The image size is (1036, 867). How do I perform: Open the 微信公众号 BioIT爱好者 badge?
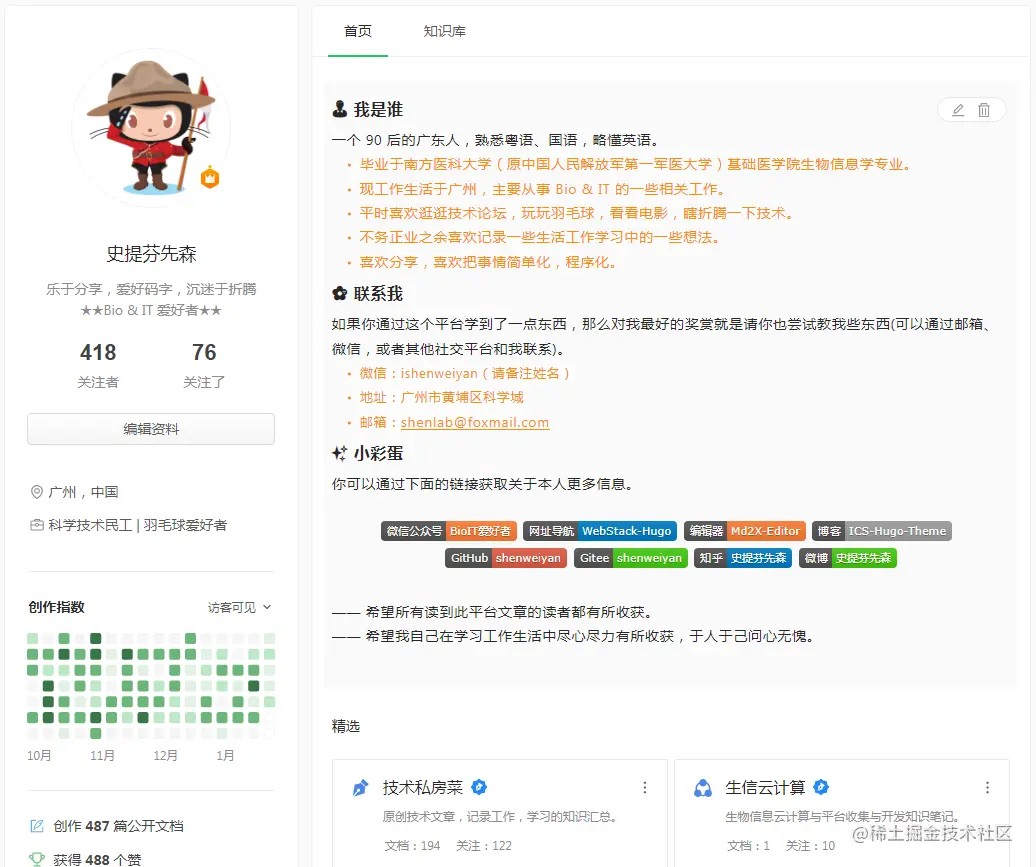pos(449,531)
